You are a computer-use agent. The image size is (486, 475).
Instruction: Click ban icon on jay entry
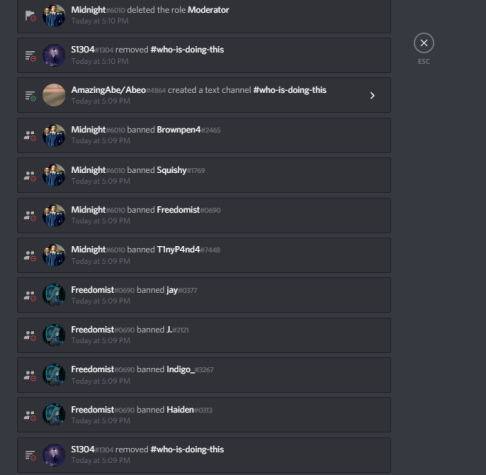(30, 295)
